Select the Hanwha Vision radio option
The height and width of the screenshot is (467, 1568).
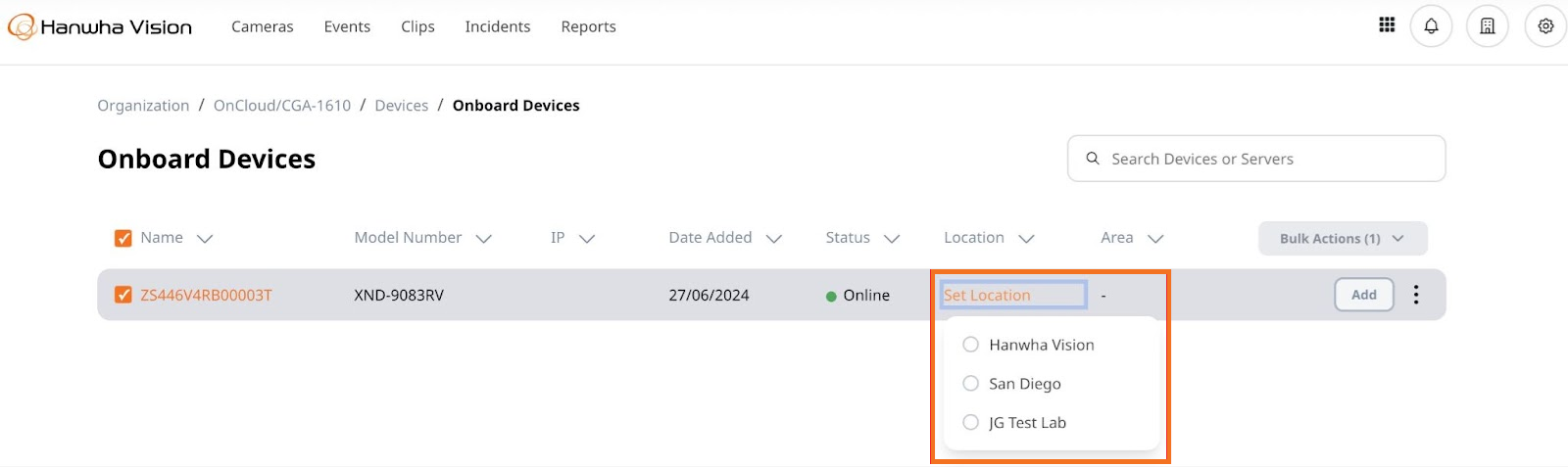970,345
